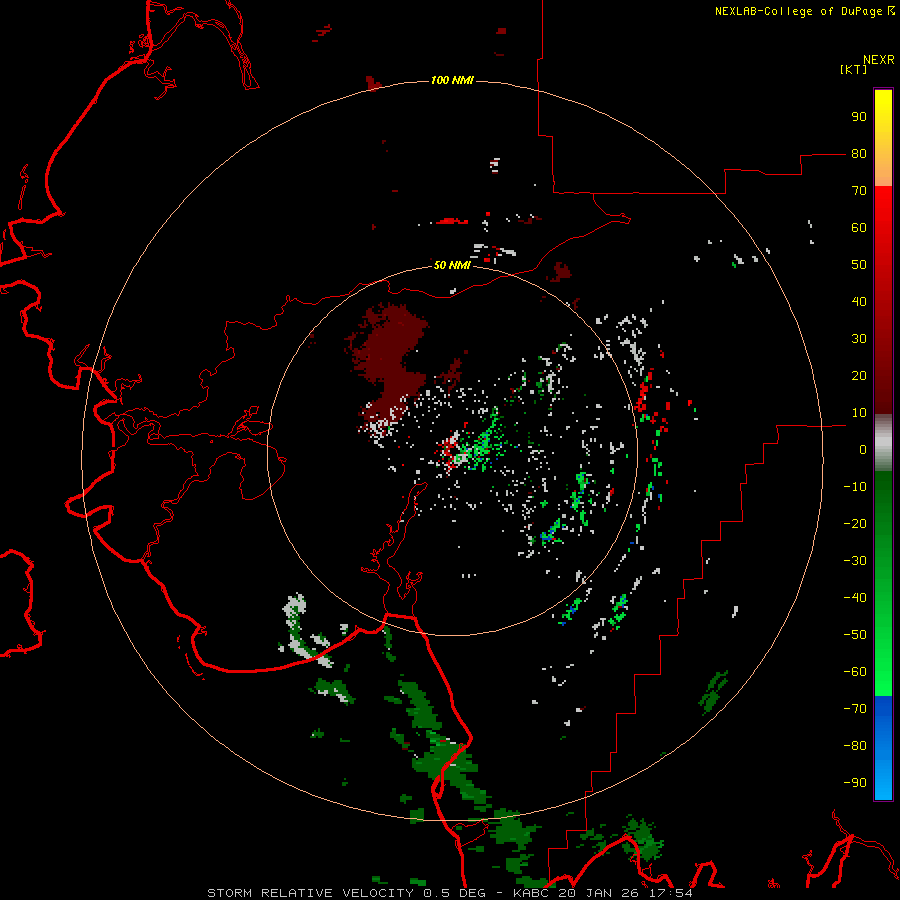Click the 80 value on the velocity scale
This screenshot has height=900, width=900.
tap(859, 153)
